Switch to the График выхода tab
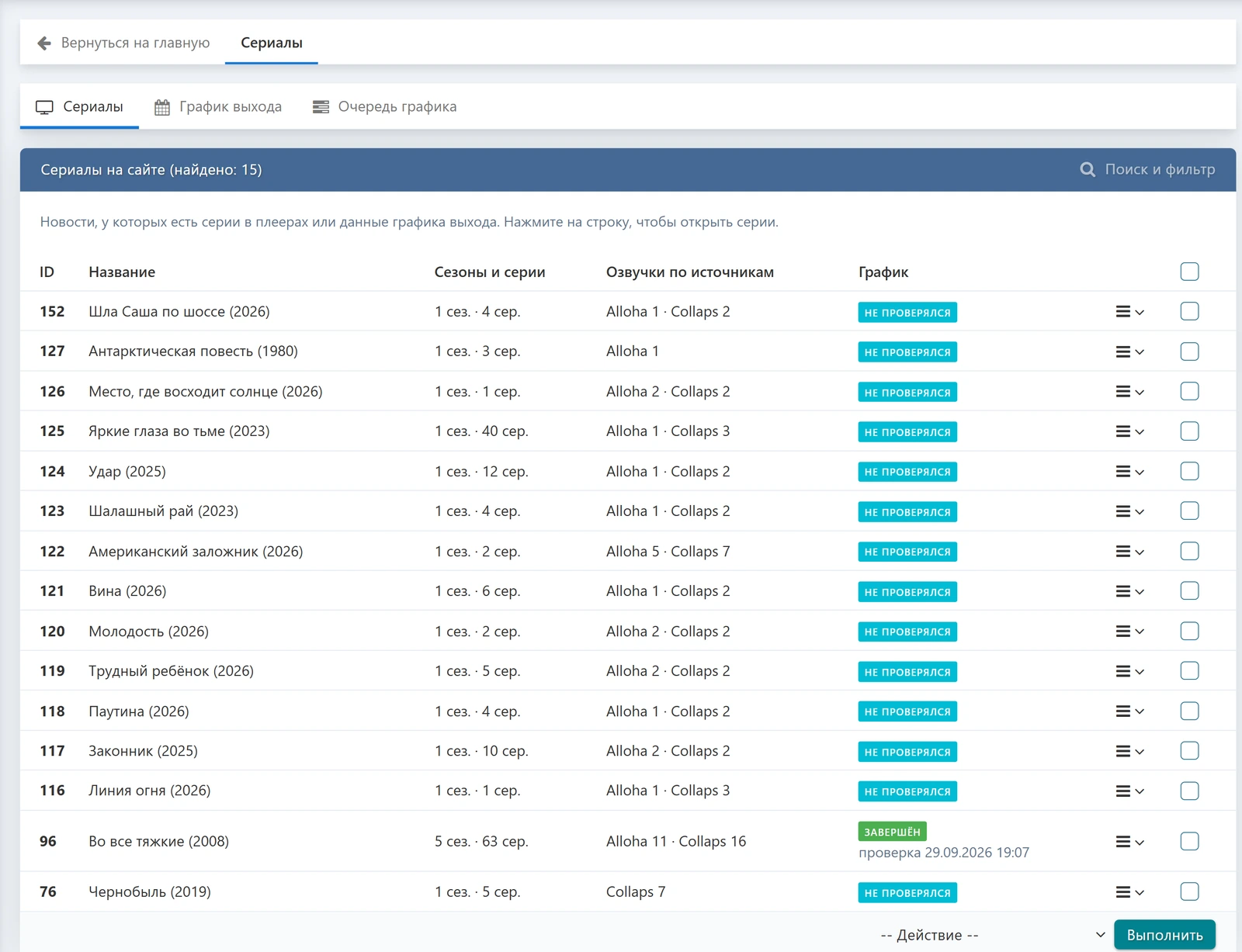The height and width of the screenshot is (952, 1242). [218, 107]
